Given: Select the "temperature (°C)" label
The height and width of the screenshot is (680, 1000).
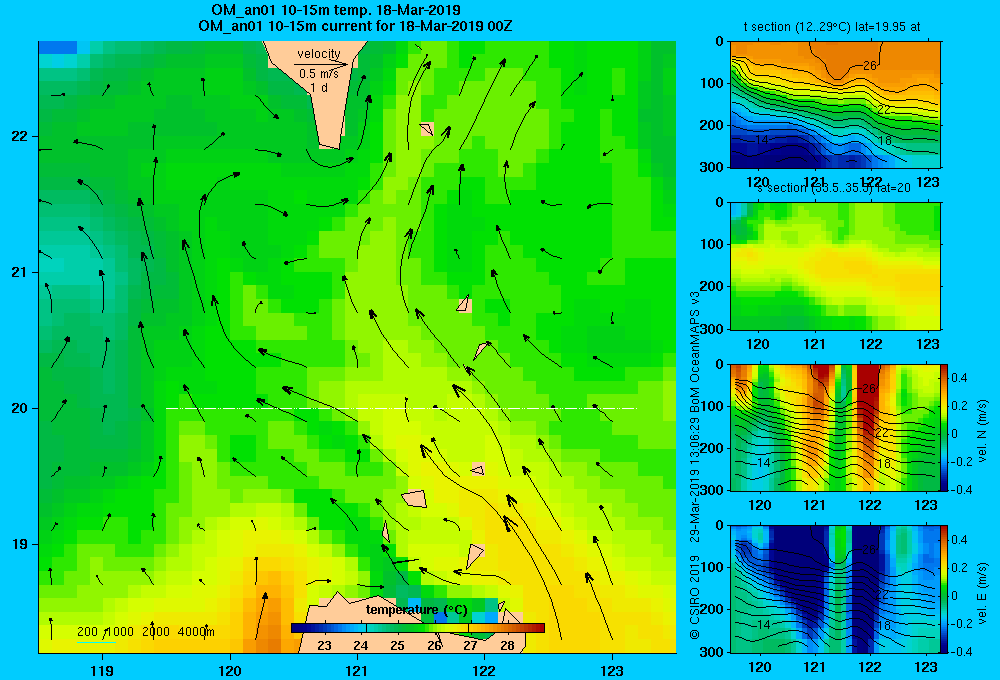Looking at the screenshot, I should point(416,610).
